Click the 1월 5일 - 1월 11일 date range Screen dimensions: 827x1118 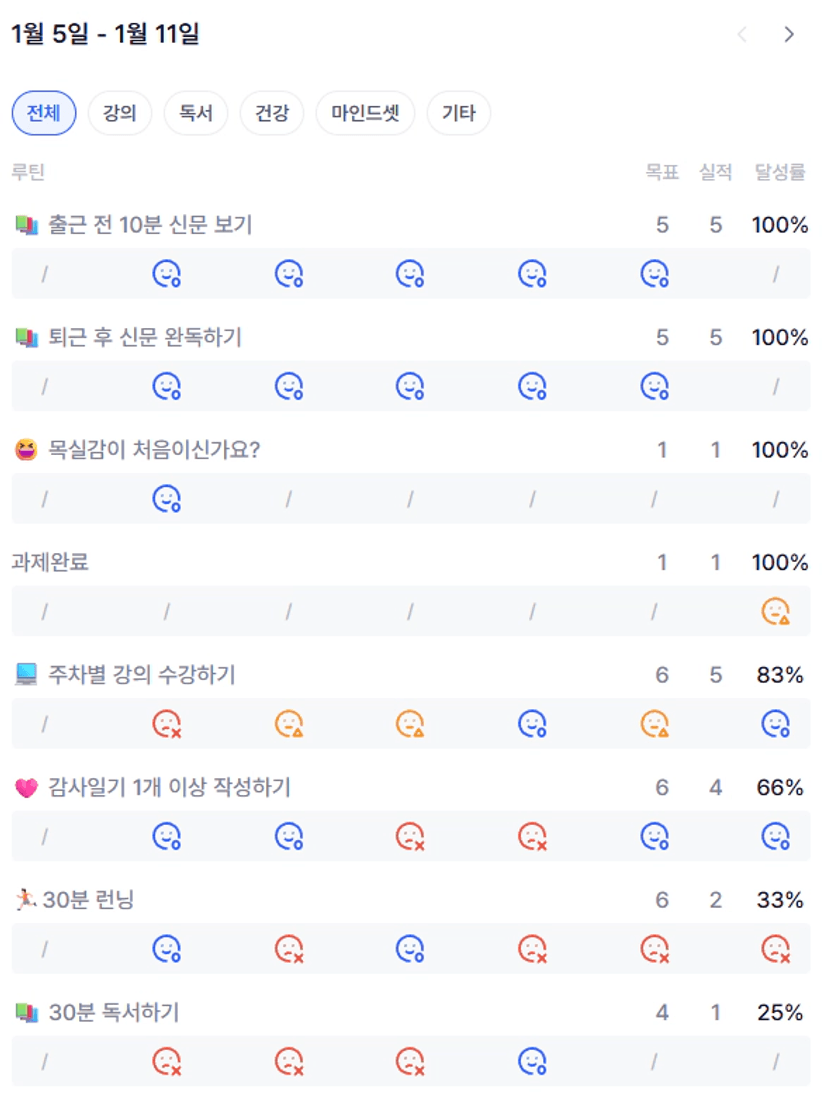(105, 35)
